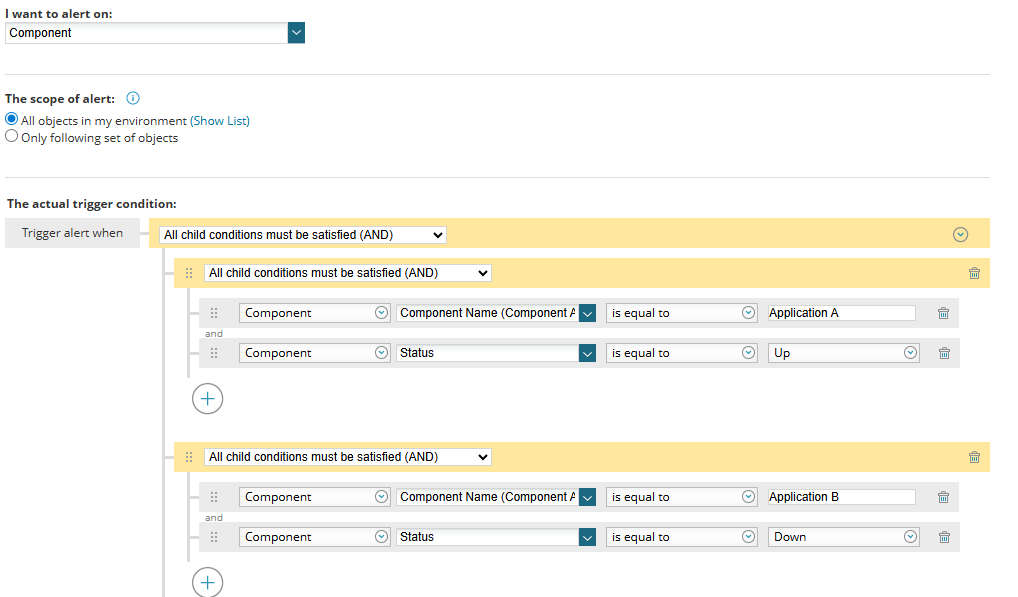Expand top-level trigger condition options chevron
The width and height of the screenshot is (1018, 597).
[960, 234]
